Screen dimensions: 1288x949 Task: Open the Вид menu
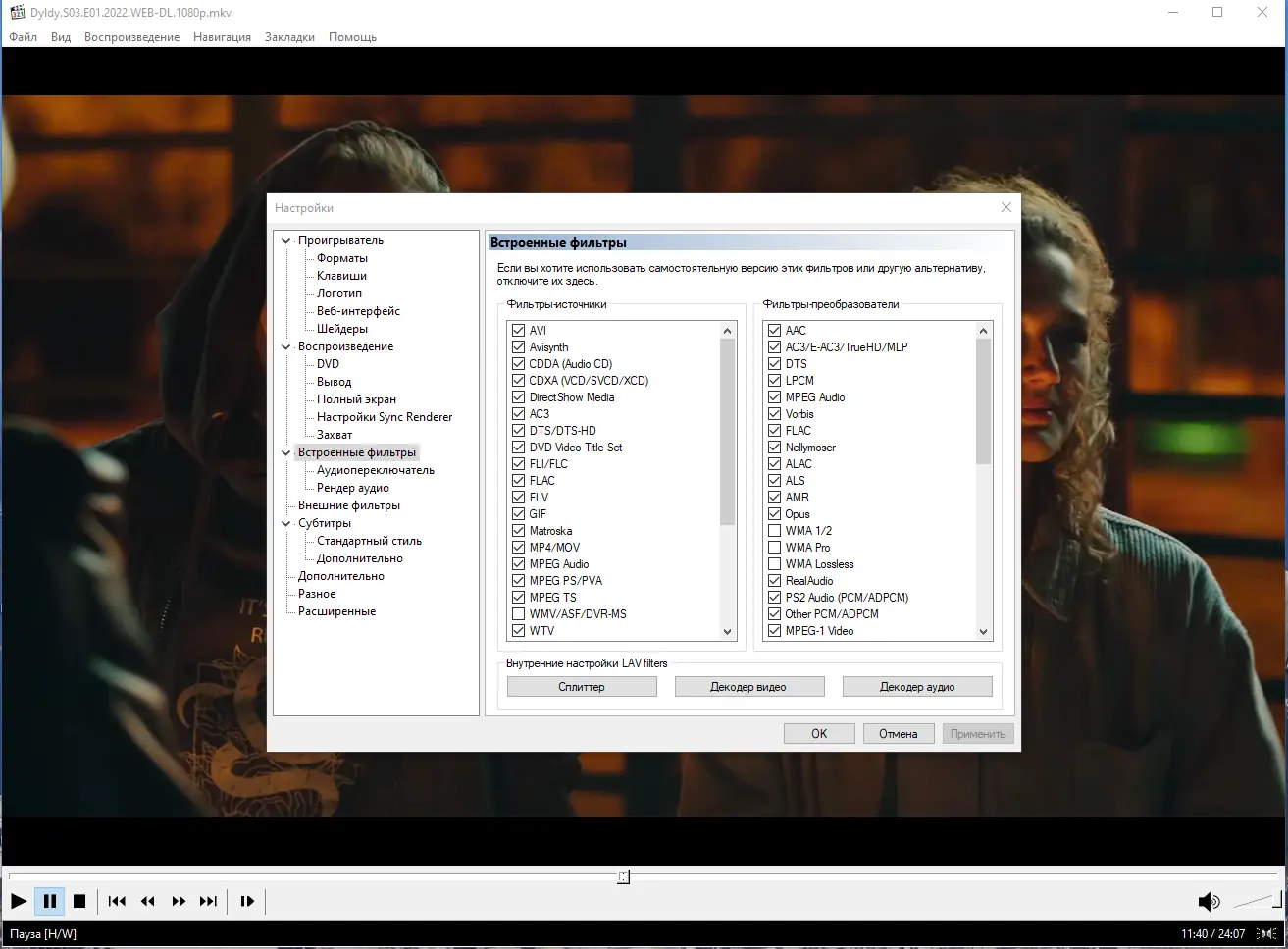point(61,37)
